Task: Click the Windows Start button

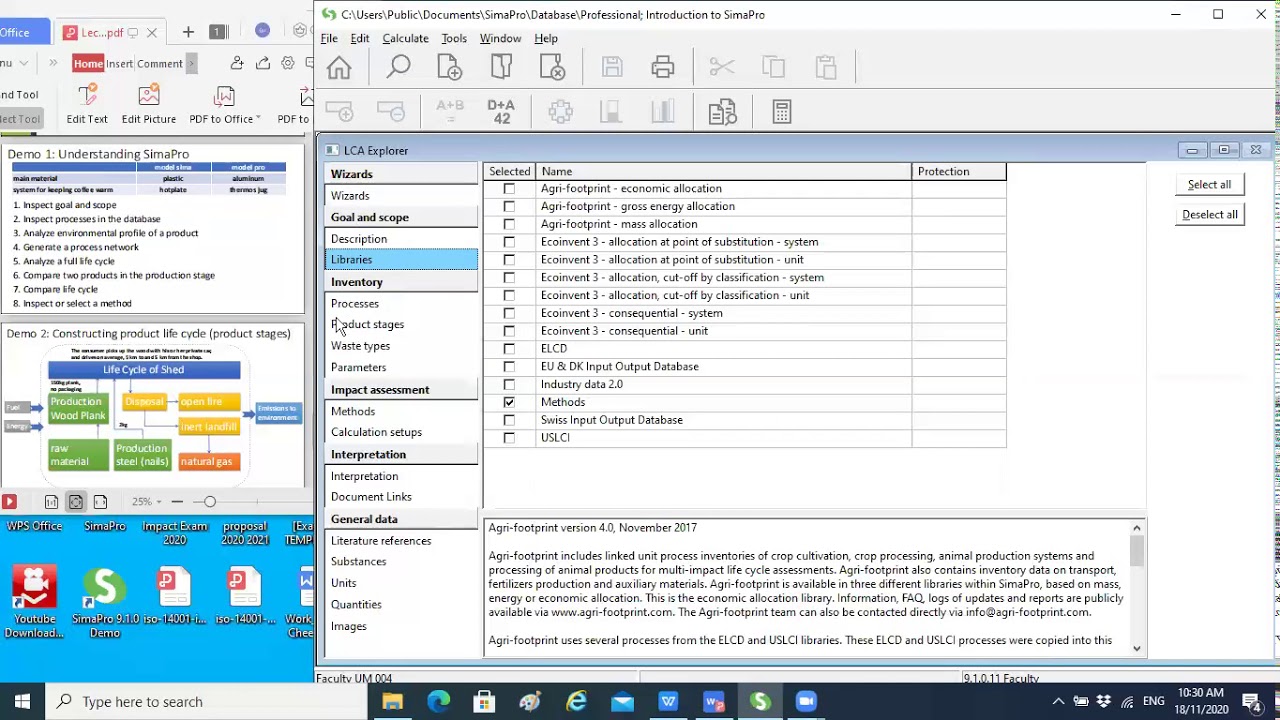Action: [22, 701]
